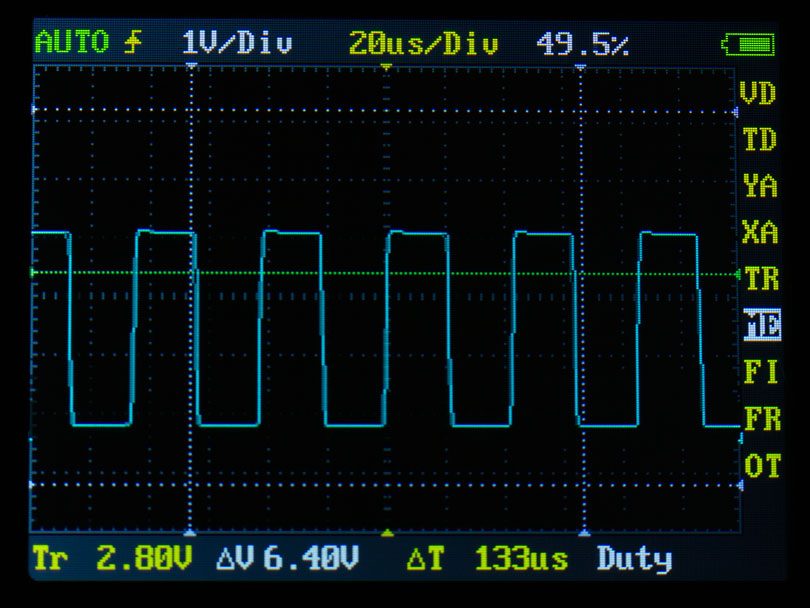The width and height of the screenshot is (810, 608).
Task: Click the Duty measurement label
Action: [634, 559]
